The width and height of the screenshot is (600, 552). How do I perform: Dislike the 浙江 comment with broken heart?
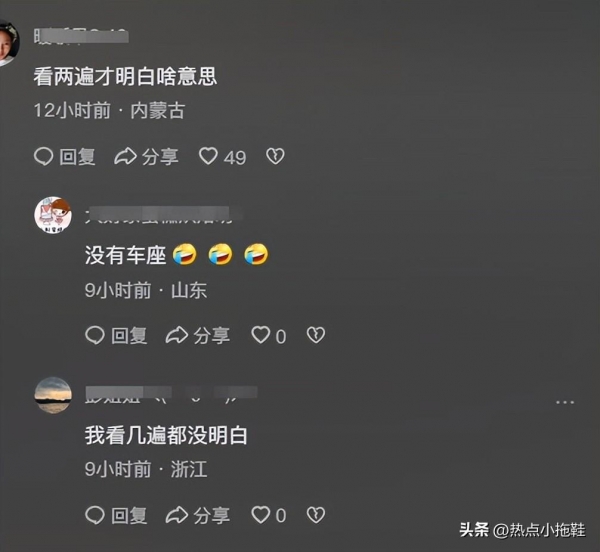pos(316,515)
